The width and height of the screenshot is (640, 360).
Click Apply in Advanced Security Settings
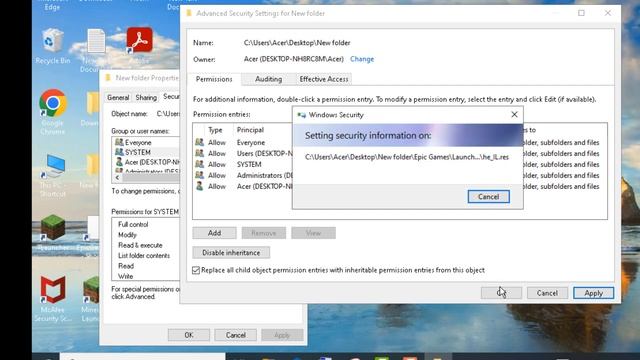(x=593, y=293)
